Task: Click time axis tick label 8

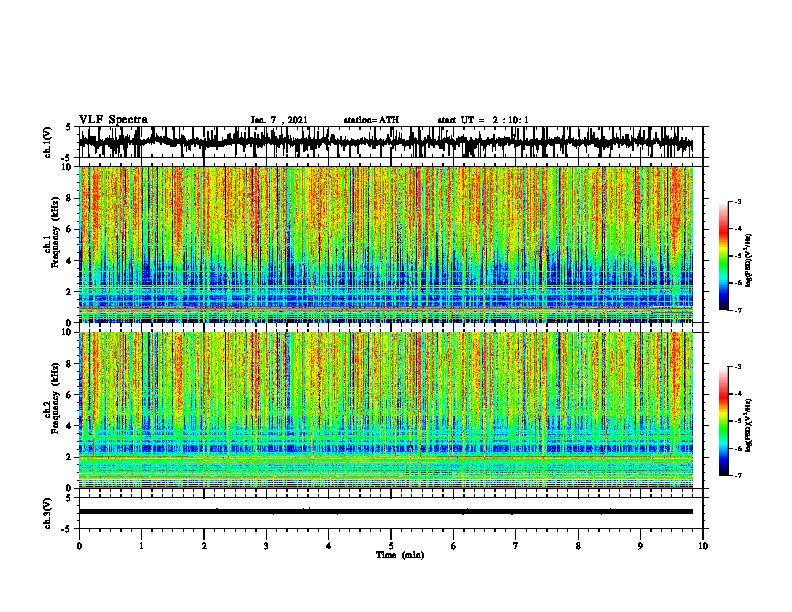Action: [x=578, y=546]
